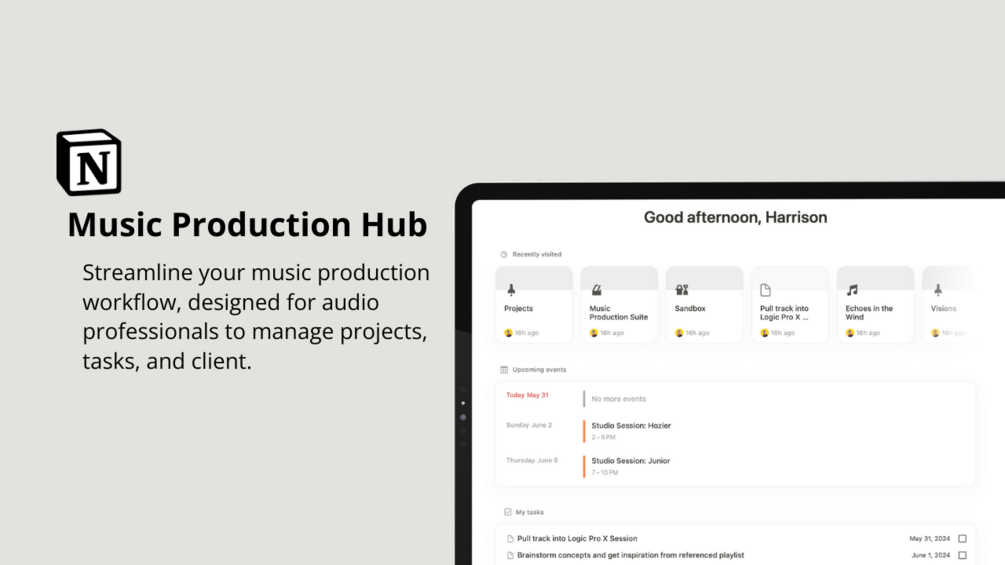Click the calendar icon beside Upcoming events
This screenshot has width=1005, height=565.
(504, 370)
